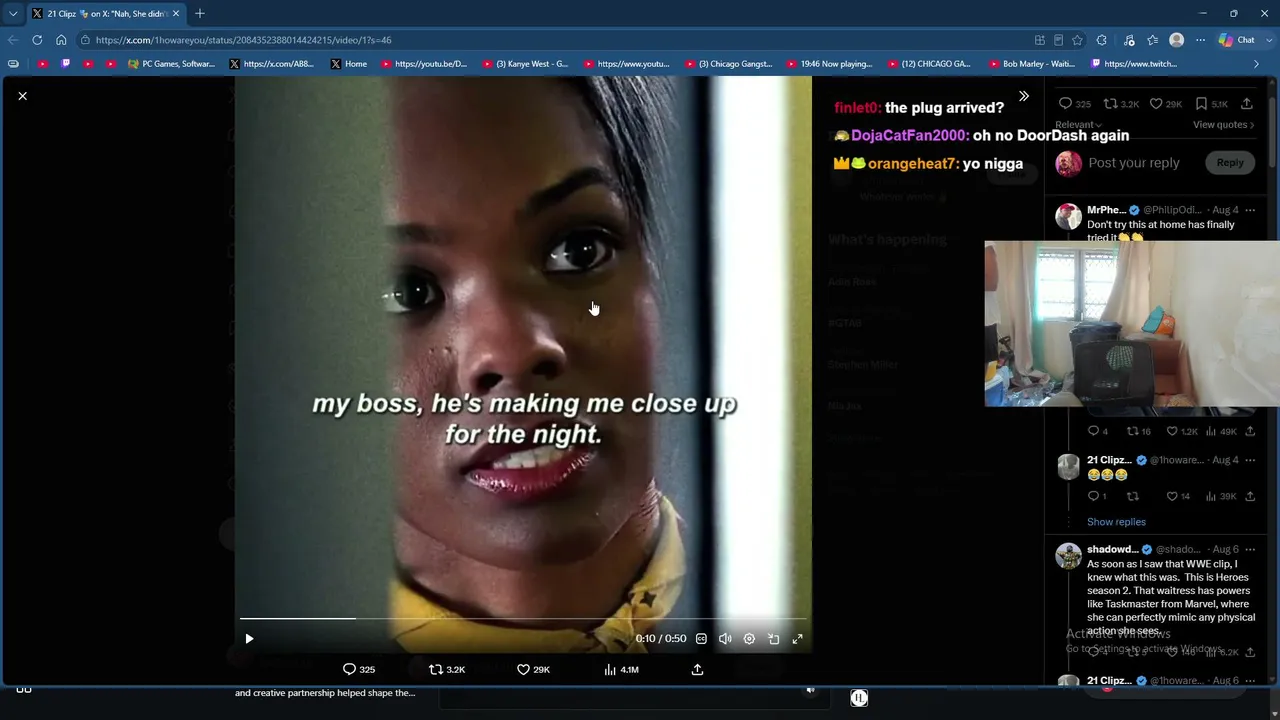Viewport: 1280px width, 720px height.
Task: Reply to MrPhe... comment with 4 replies
Action: (x=1097, y=432)
